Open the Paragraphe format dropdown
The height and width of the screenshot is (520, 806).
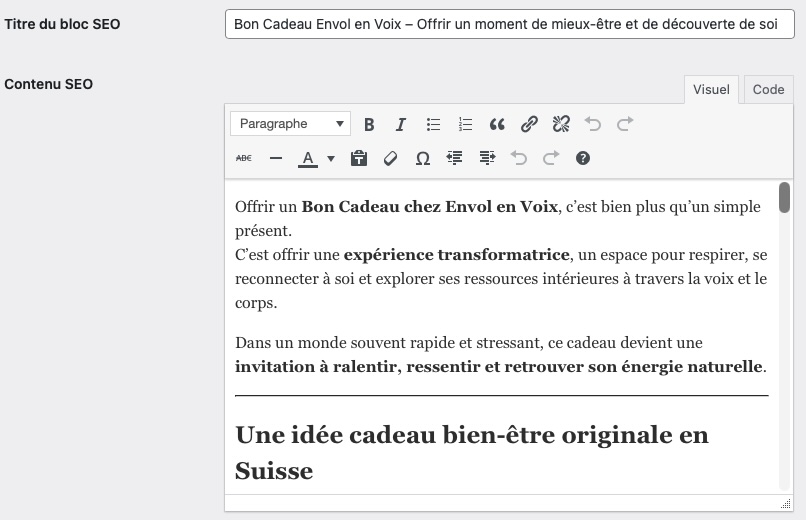[290, 124]
